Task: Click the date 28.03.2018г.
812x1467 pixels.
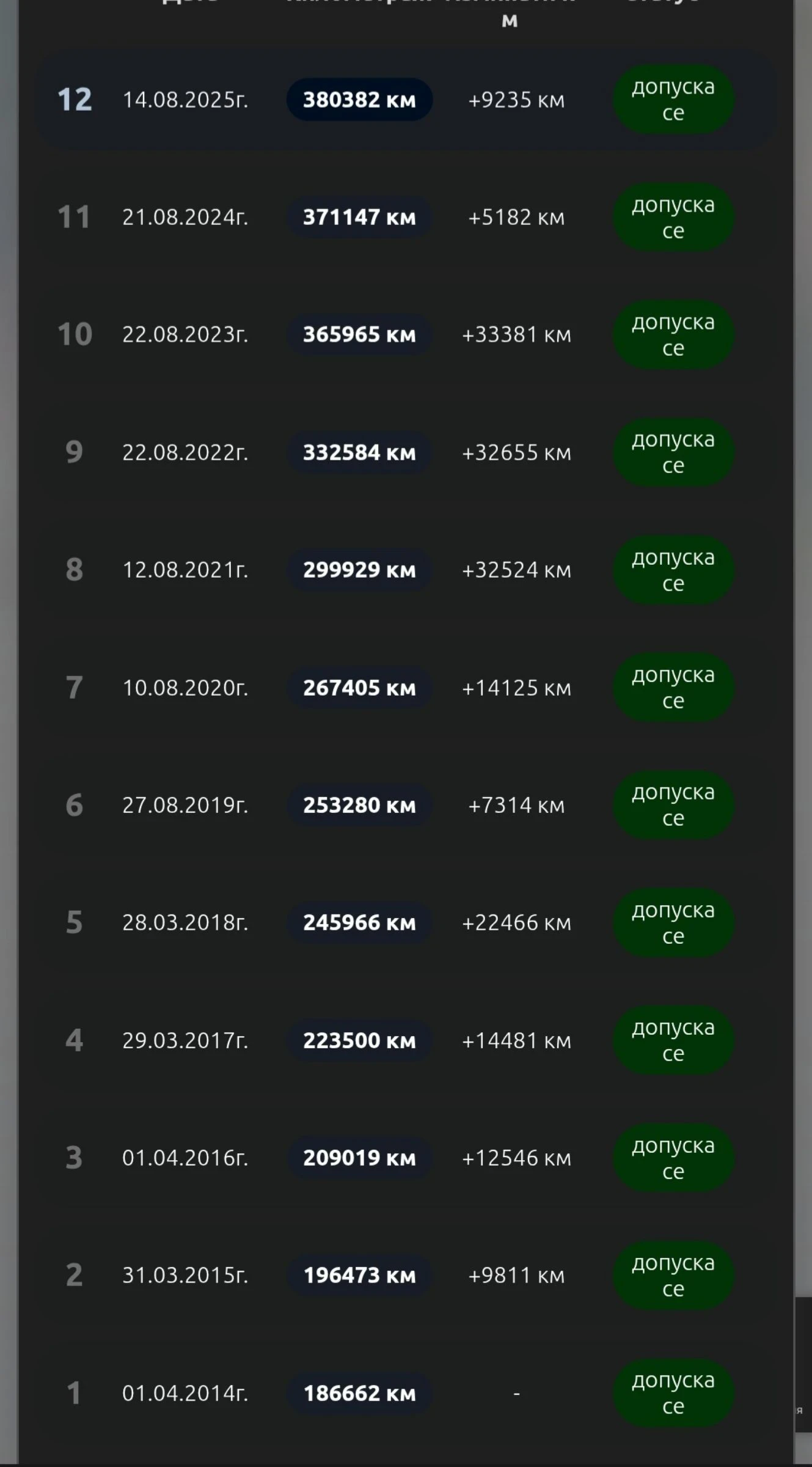Action: pyautogui.click(x=185, y=922)
